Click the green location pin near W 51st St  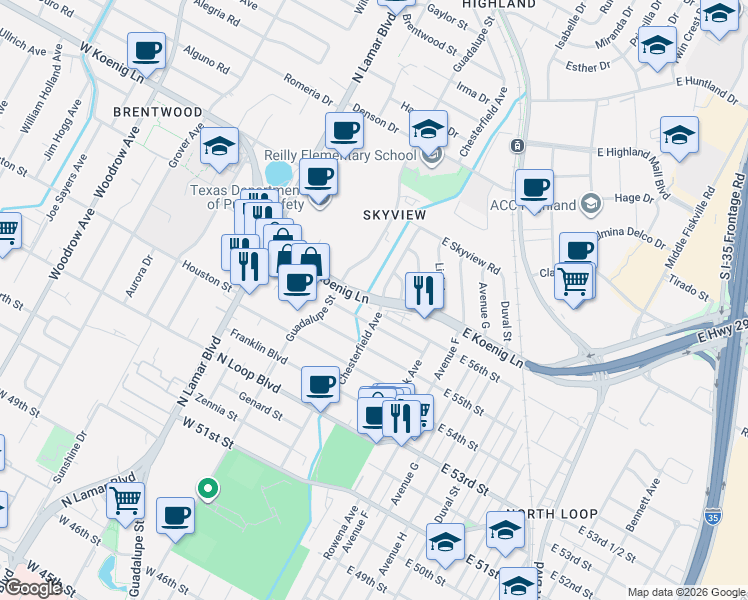coord(208,490)
